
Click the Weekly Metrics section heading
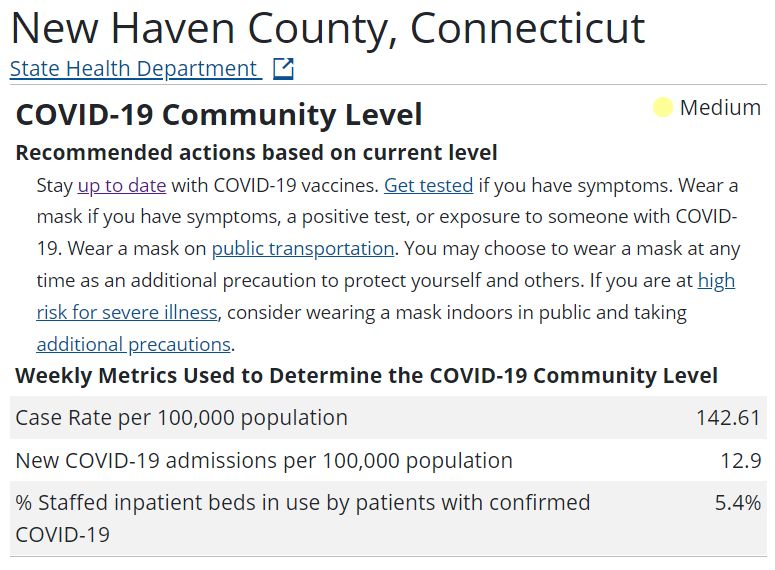(x=366, y=376)
